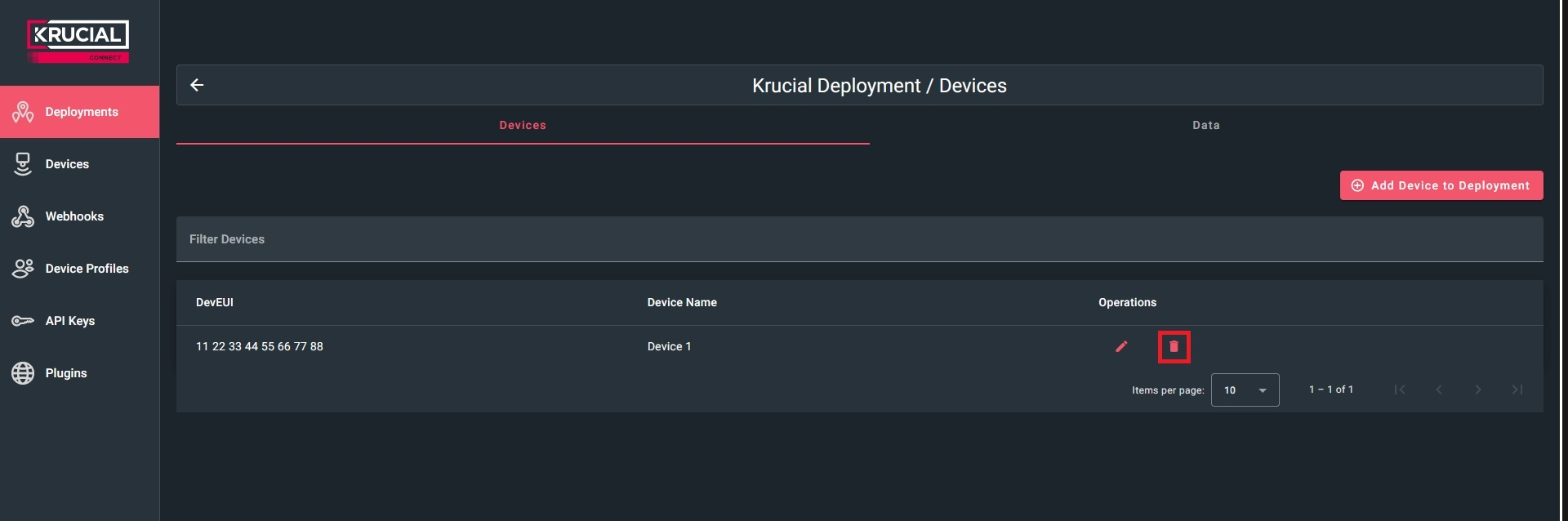
Task: Click the first page pagination arrow
Action: pos(1400,390)
